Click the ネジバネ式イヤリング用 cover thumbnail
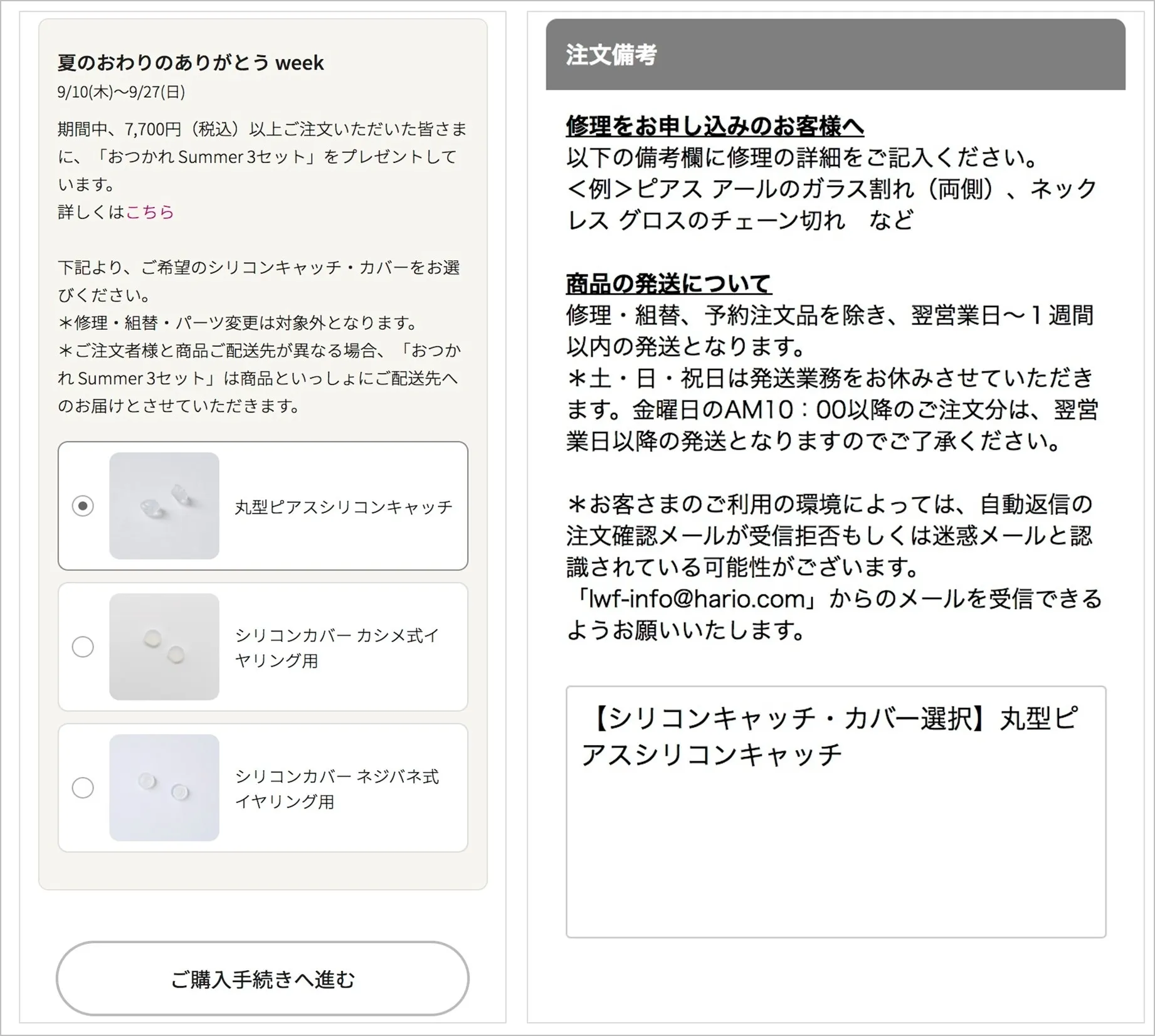Viewport: 1155px width, 1036px height. coord(164,788)
